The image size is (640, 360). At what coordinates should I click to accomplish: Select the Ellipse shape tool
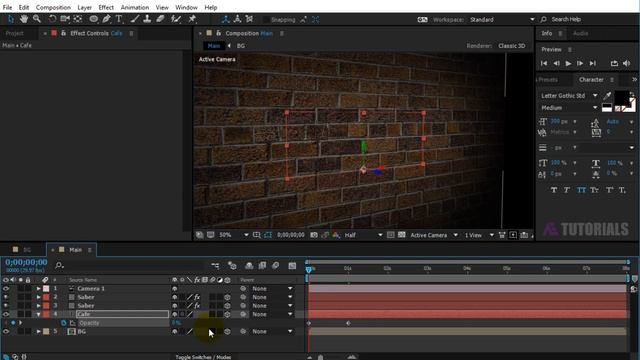pos(93,19)
